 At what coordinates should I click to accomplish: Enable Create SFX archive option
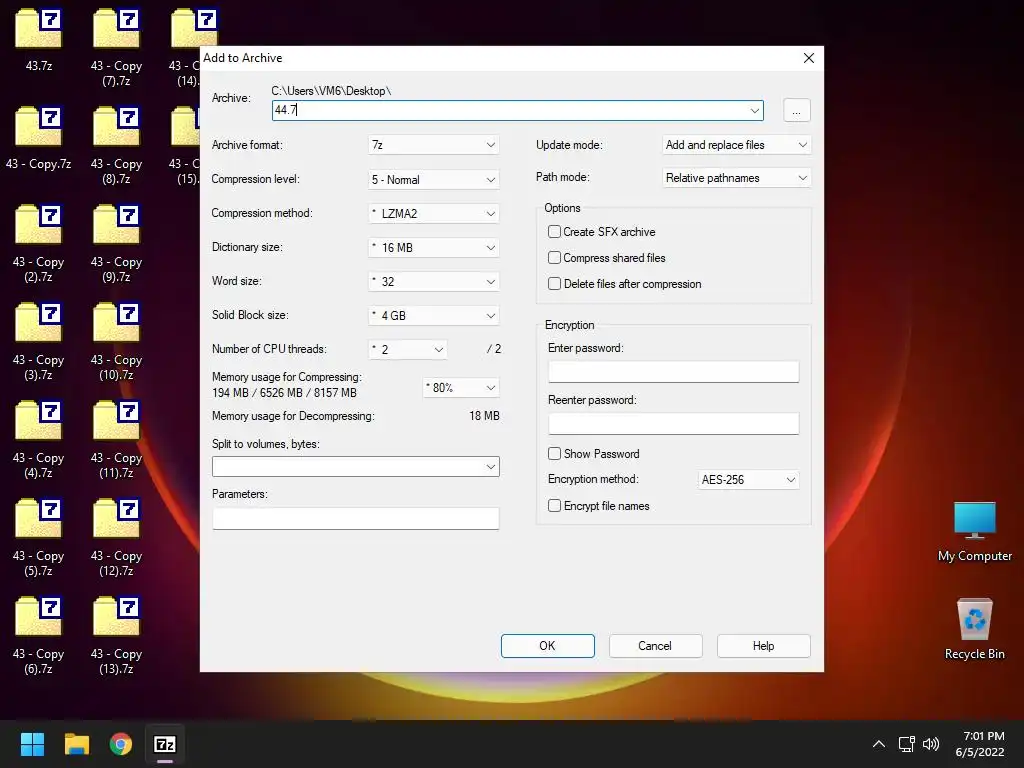[x=554, y=232]
